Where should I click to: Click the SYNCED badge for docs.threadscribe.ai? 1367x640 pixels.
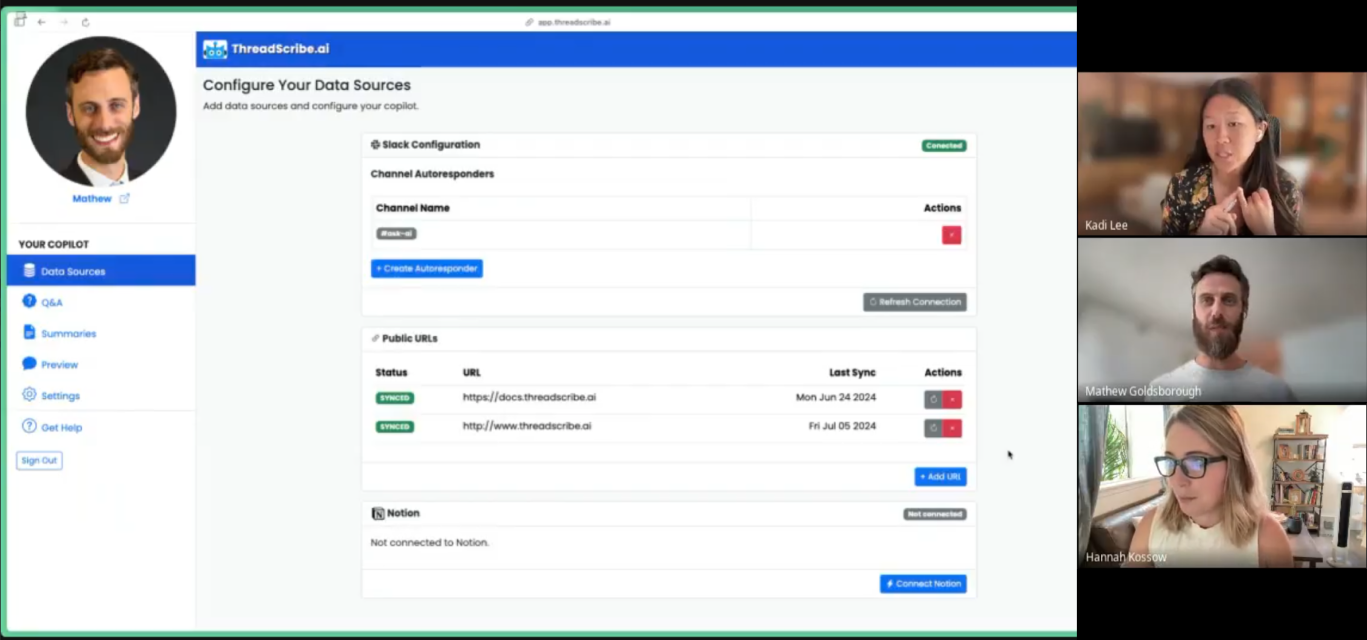394,398
